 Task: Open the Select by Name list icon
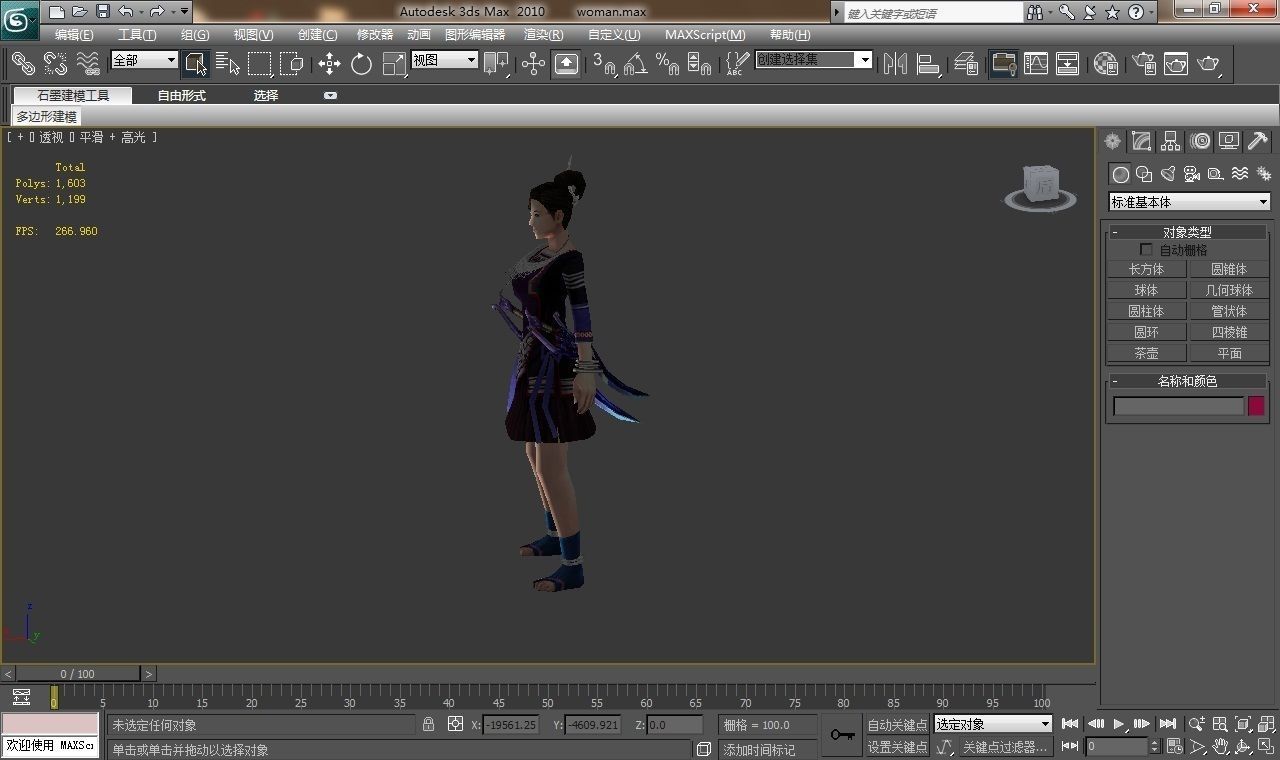pyautogui.click(x=228, y=64)
